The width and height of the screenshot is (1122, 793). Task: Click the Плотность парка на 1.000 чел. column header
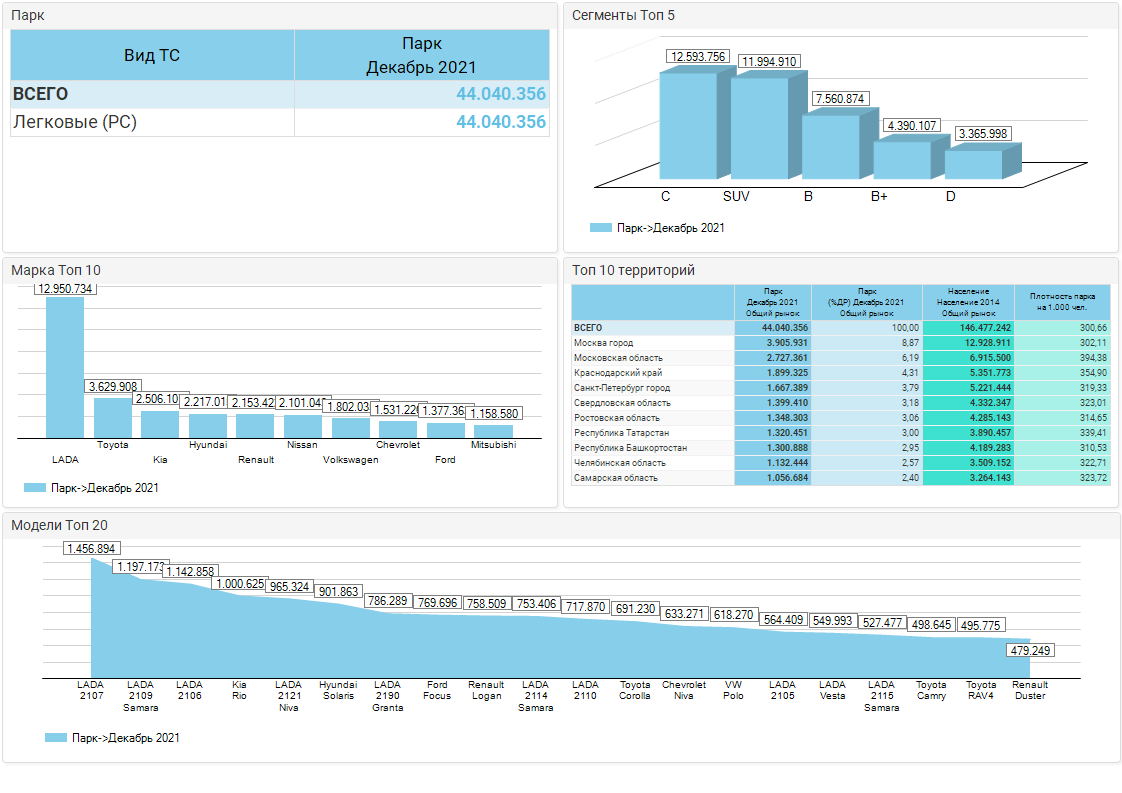1062,302
